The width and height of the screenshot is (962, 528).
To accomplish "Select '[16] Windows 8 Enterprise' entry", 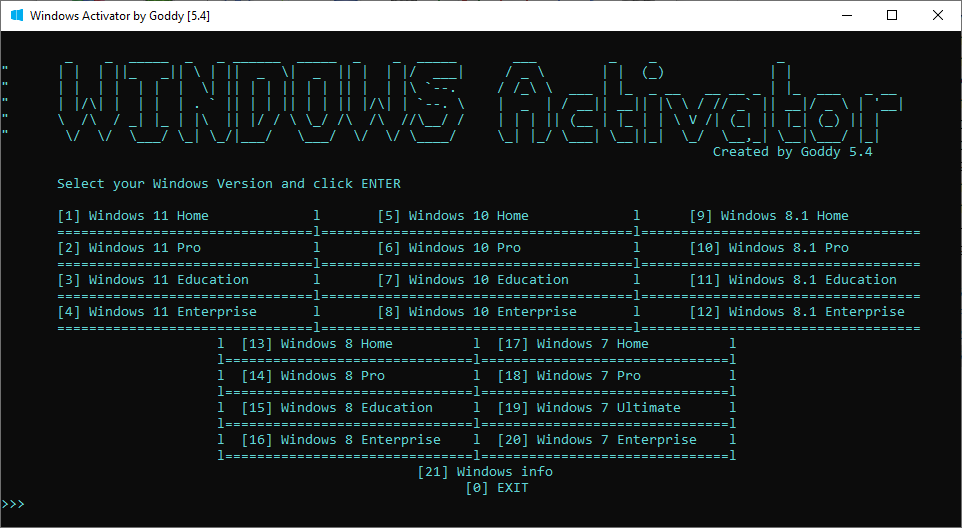I will coord(341,440).
